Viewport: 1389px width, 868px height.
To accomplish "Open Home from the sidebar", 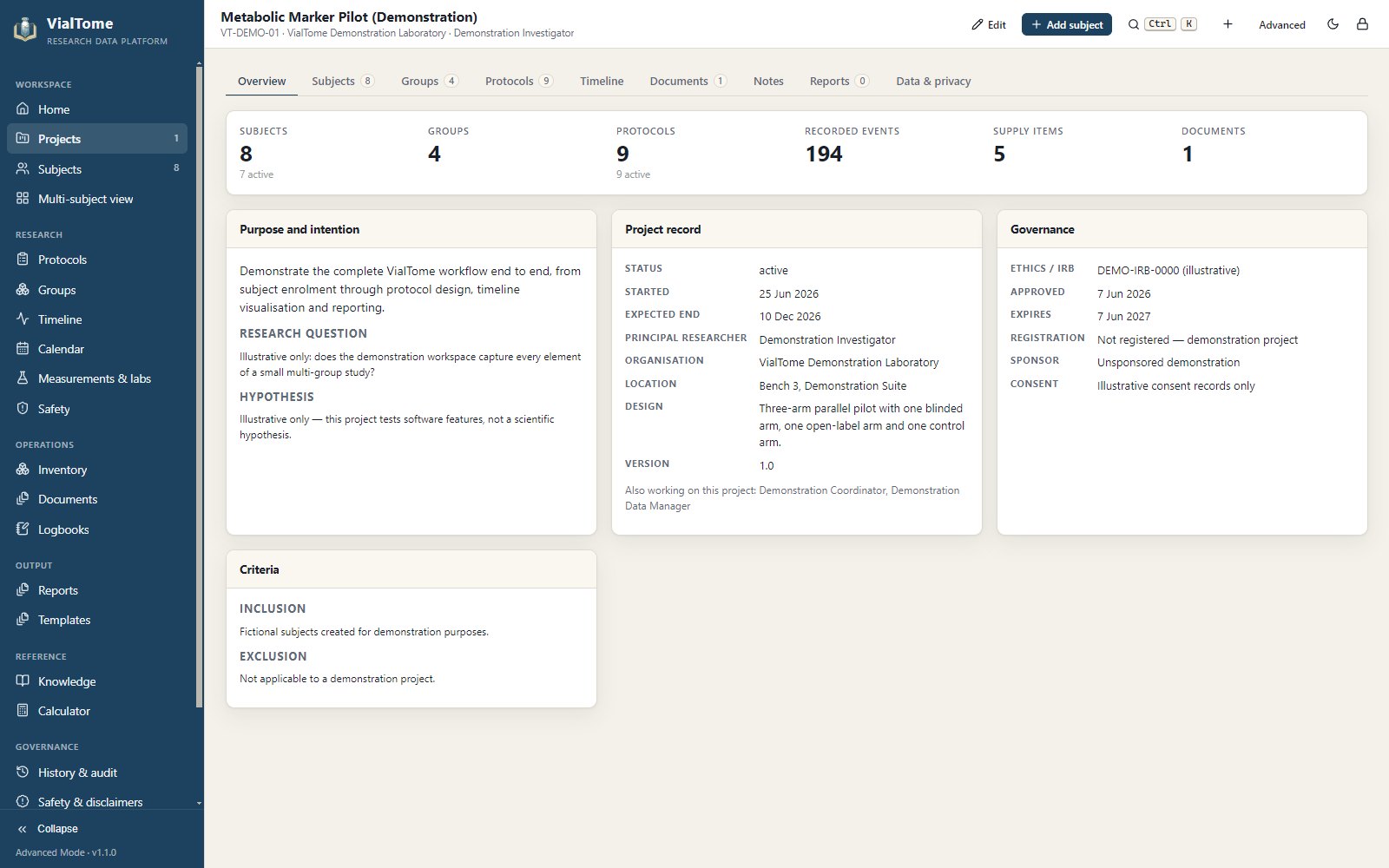I will pos(97,109).
